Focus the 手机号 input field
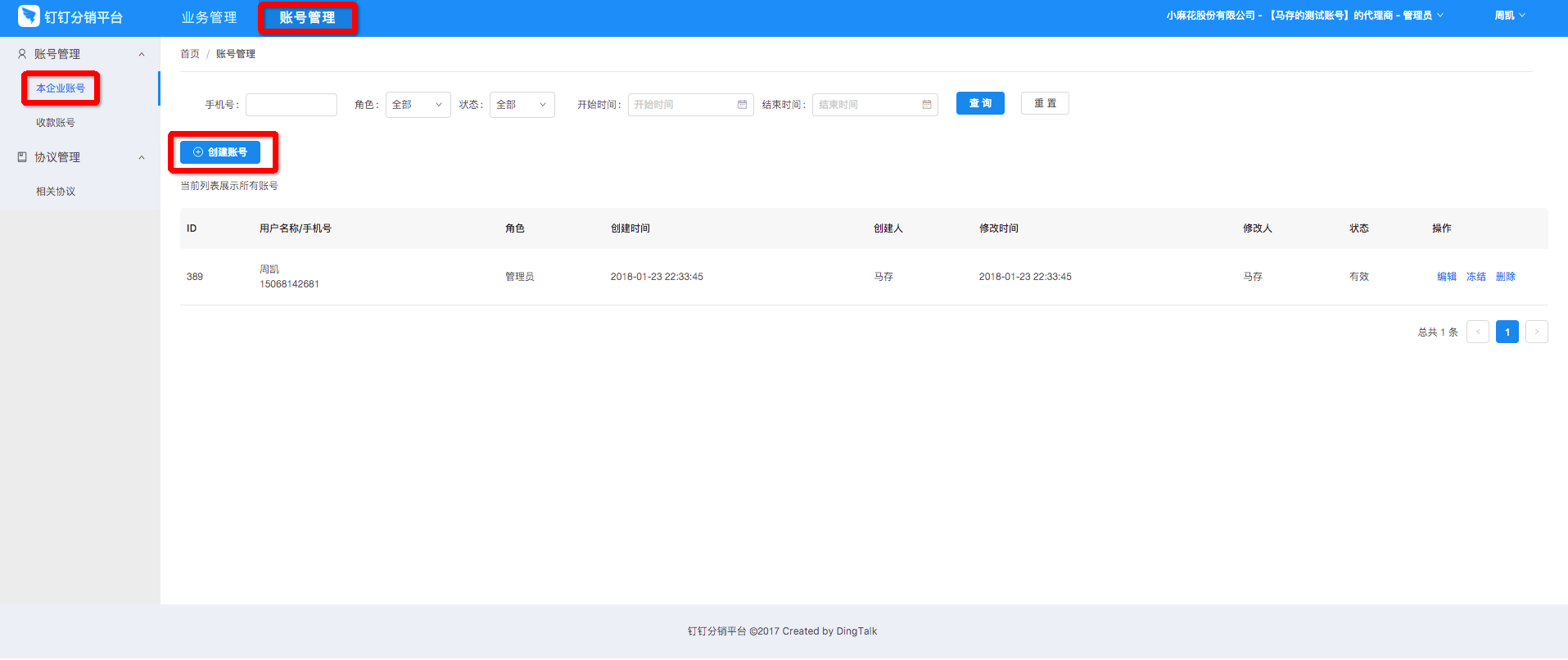This screenshot has width=1568, height=660. point(291,105)
